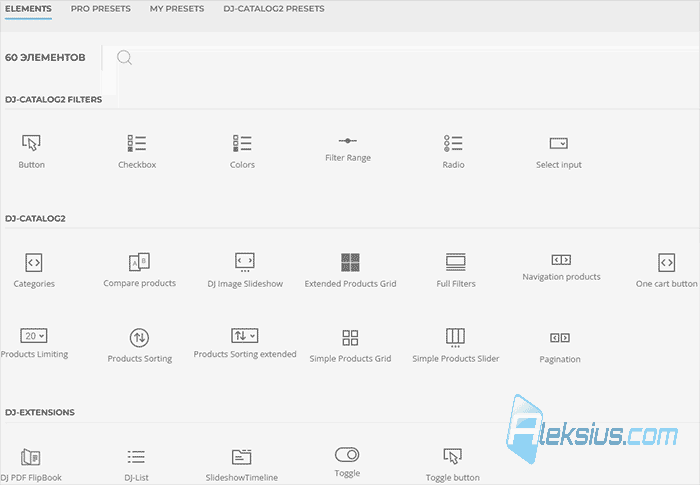Click the DJ-Catalog2 Filters section heading
Viewport: 700px width, 485px height.
click(x=53, y=100)
